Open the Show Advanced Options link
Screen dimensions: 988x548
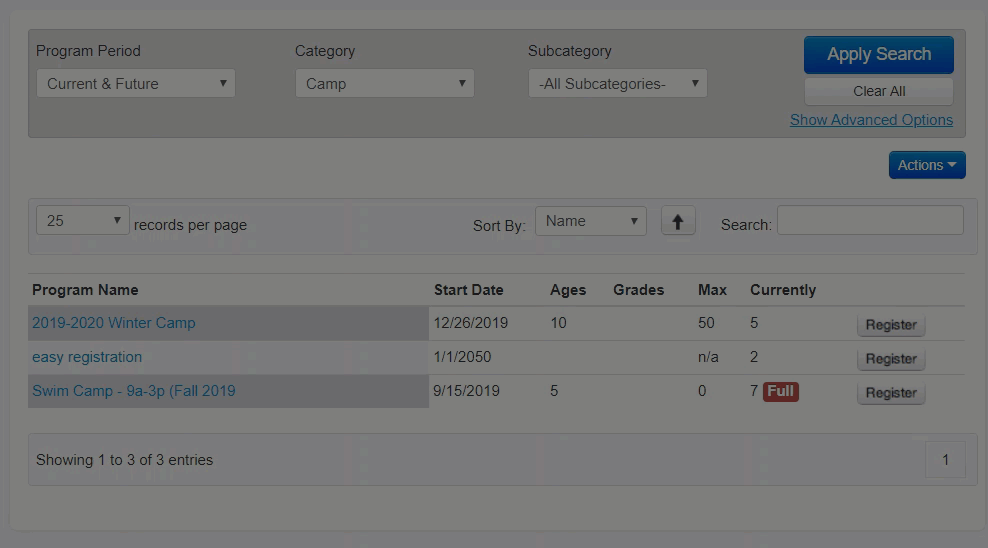[871, 120]
